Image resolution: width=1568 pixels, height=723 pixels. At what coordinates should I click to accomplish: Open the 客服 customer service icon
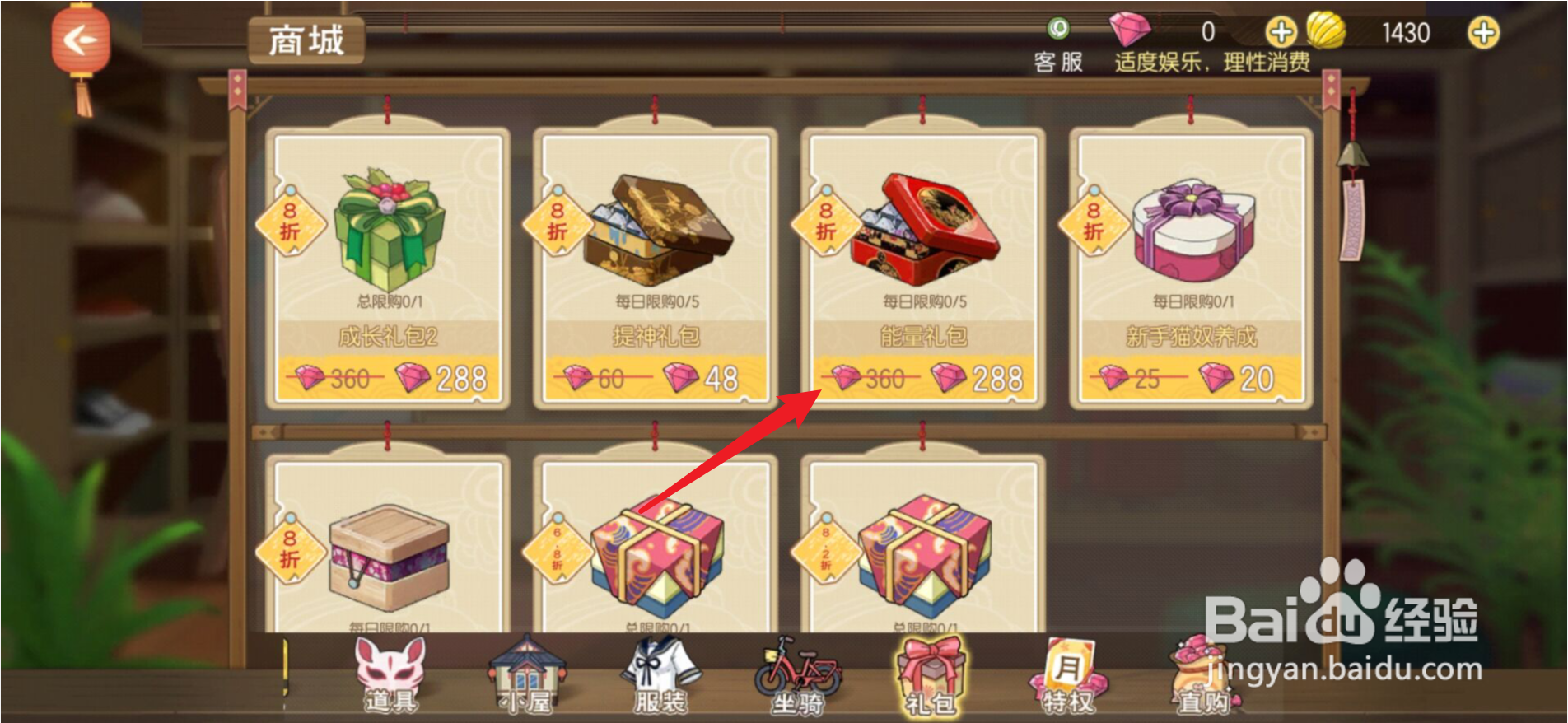tap(1058, 46)
